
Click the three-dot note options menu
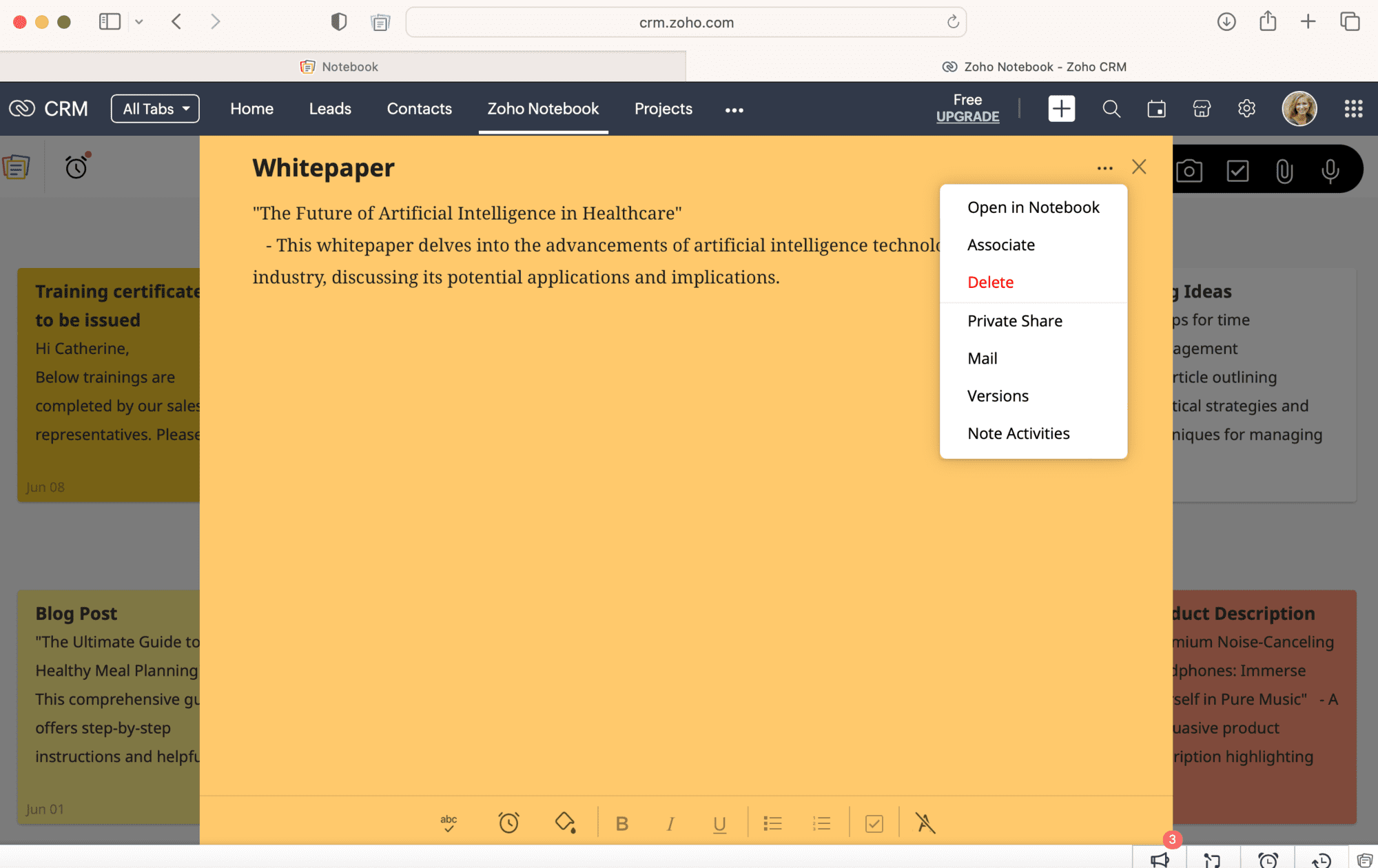(x=1104, y=168)
